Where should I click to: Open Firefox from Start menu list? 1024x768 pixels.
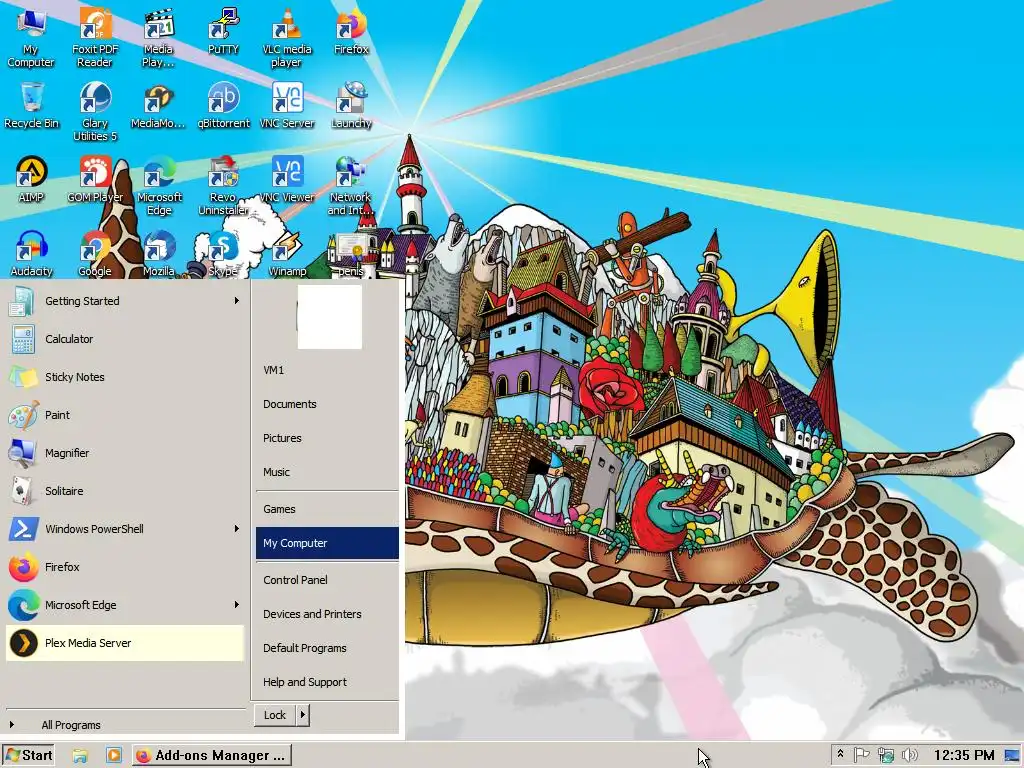pyautogui.click(x=124, y=567)
